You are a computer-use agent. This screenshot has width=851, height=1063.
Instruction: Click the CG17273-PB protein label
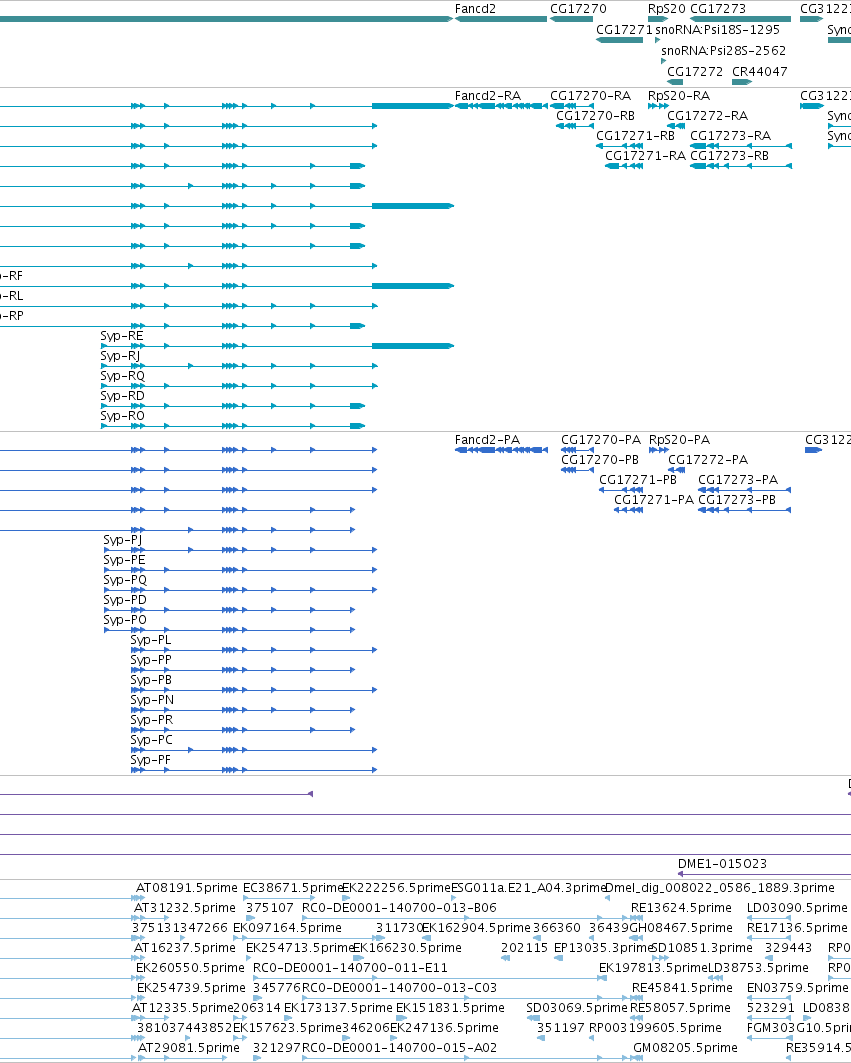pos(737,500)
